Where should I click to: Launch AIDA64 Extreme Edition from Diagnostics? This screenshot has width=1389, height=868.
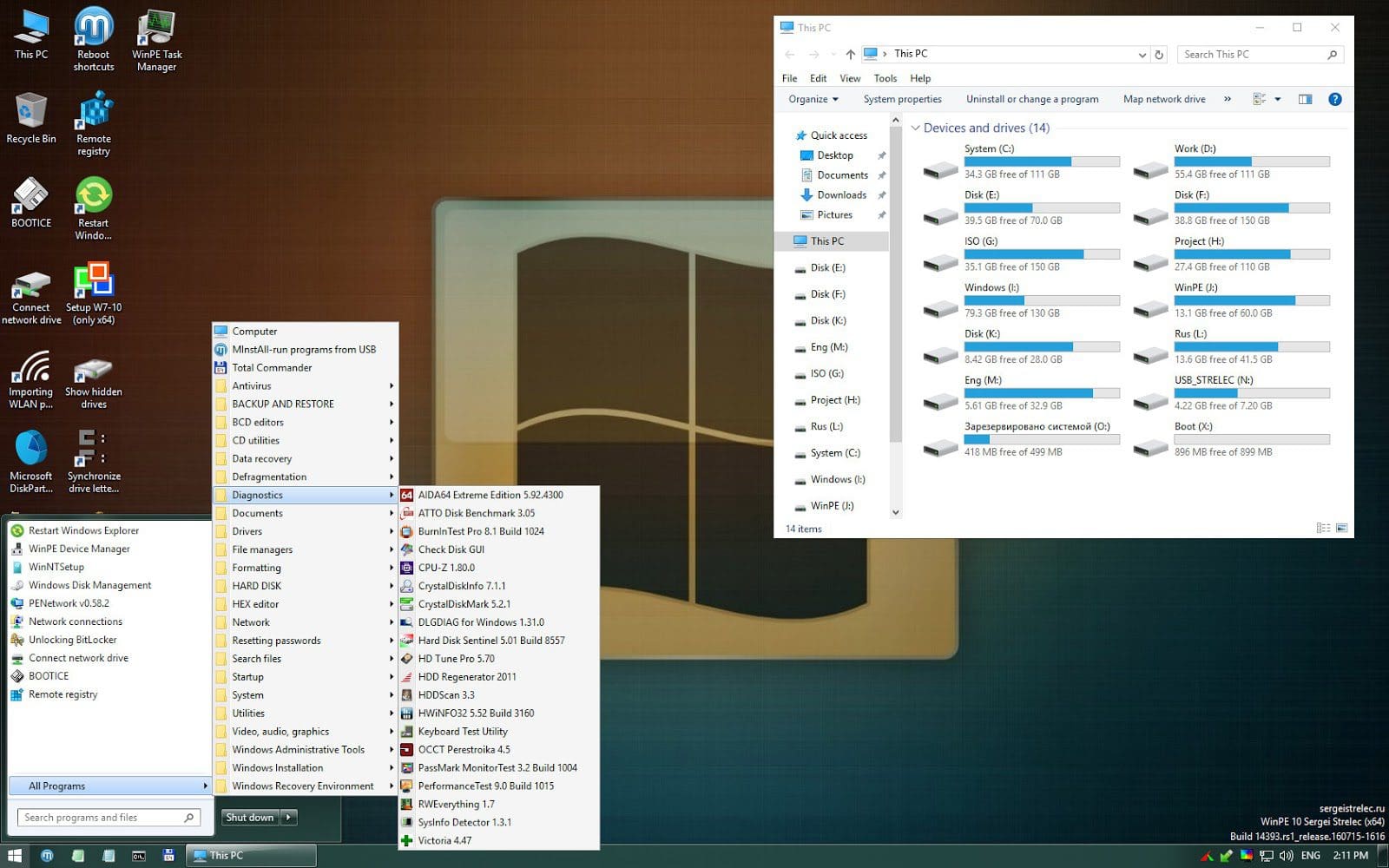pos(498,495)
